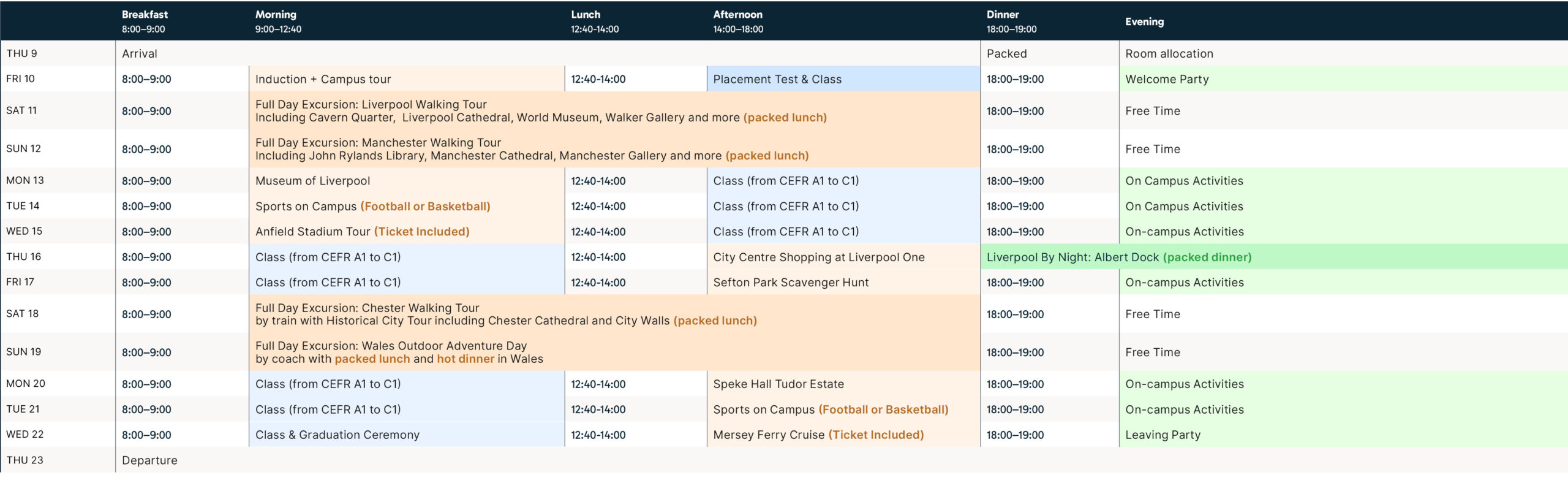Select the Sefton Park Scavenger Hunt cell
The width and height of the screenshot is (1568, 480).
(x=791, y=283)
